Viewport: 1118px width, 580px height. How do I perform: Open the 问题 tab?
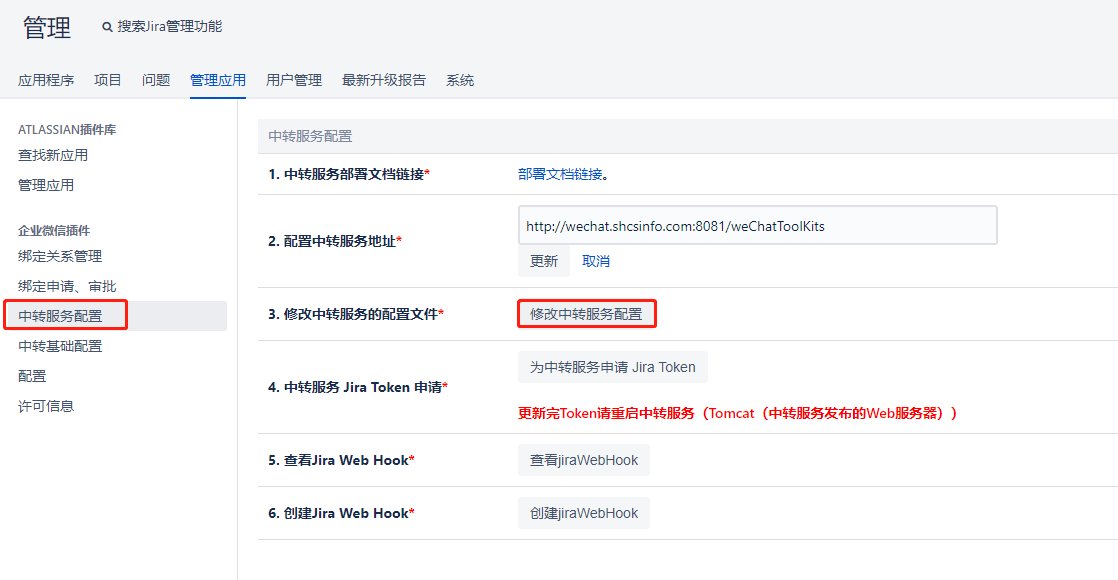click(156, 80)
